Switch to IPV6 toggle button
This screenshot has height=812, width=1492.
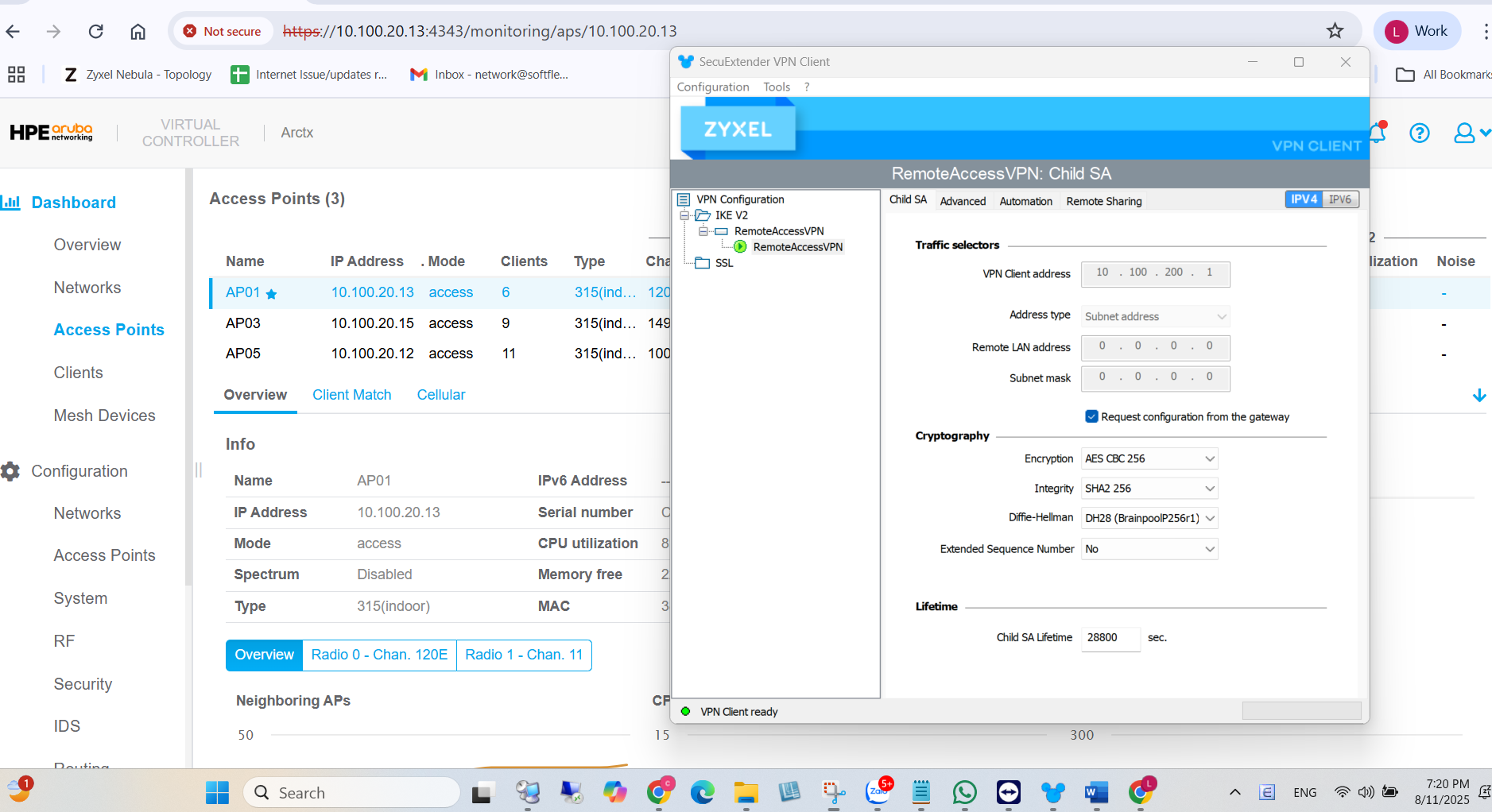pos(1339,199)
